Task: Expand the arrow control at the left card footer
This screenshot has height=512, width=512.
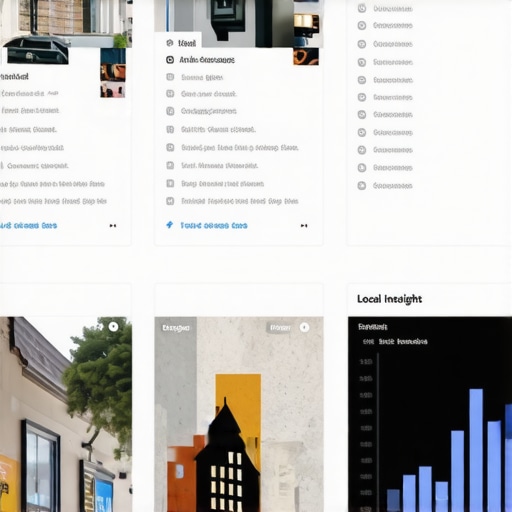Action: point(113,226)
